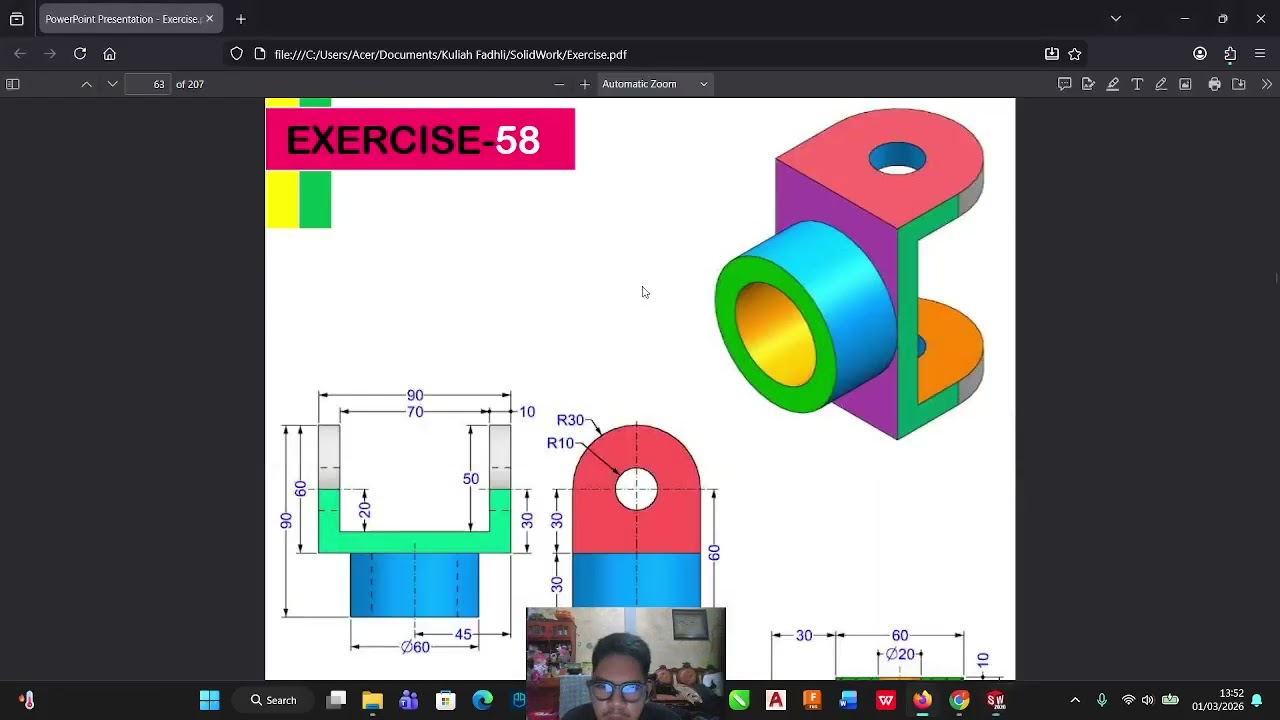Open AutoCAD from taskbar
Image resolution: width=1280 pixels, height=720 pixels.
click(x=776, y=700)
